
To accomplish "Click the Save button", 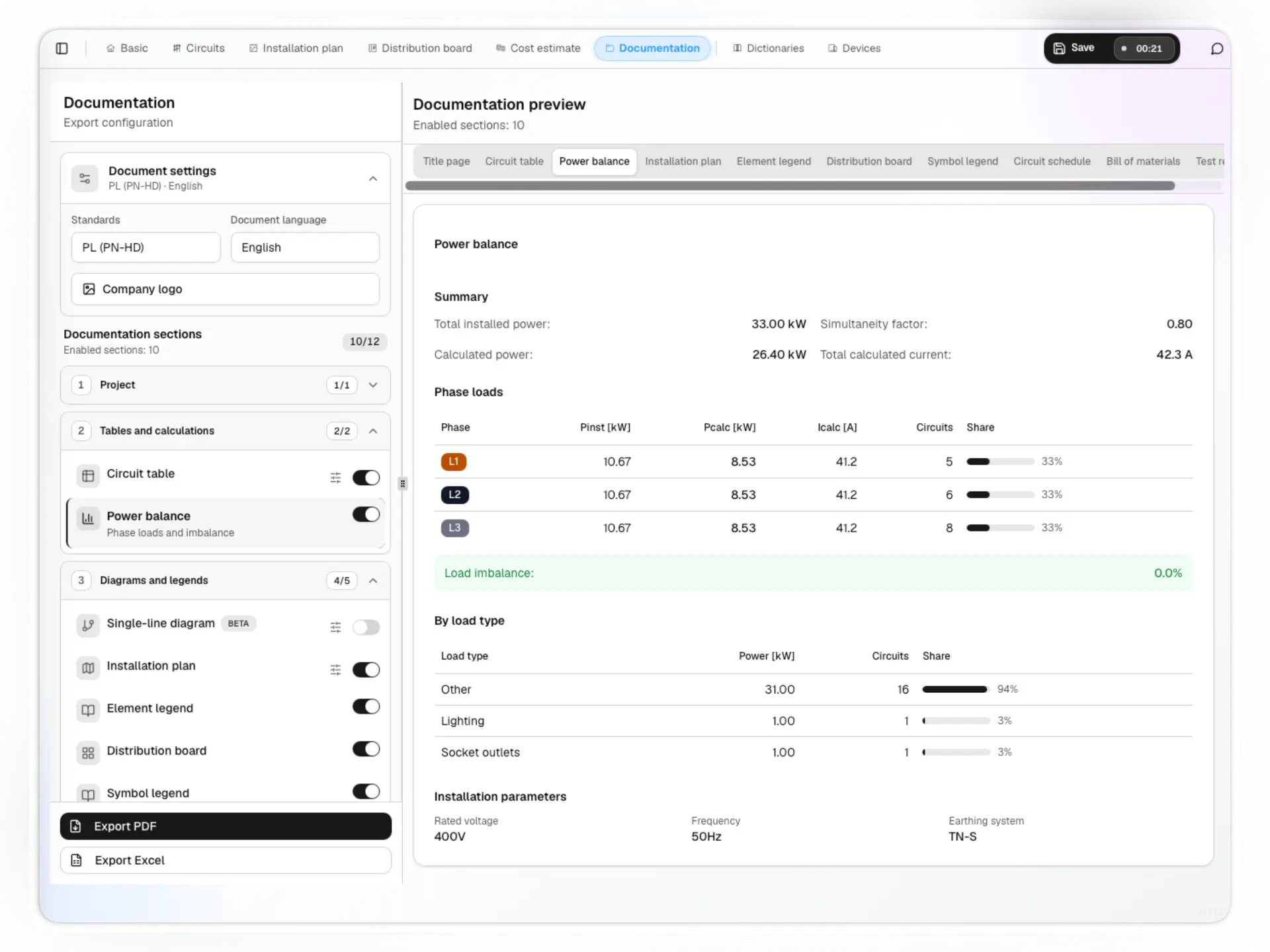I will click(x=1074, y=48).
